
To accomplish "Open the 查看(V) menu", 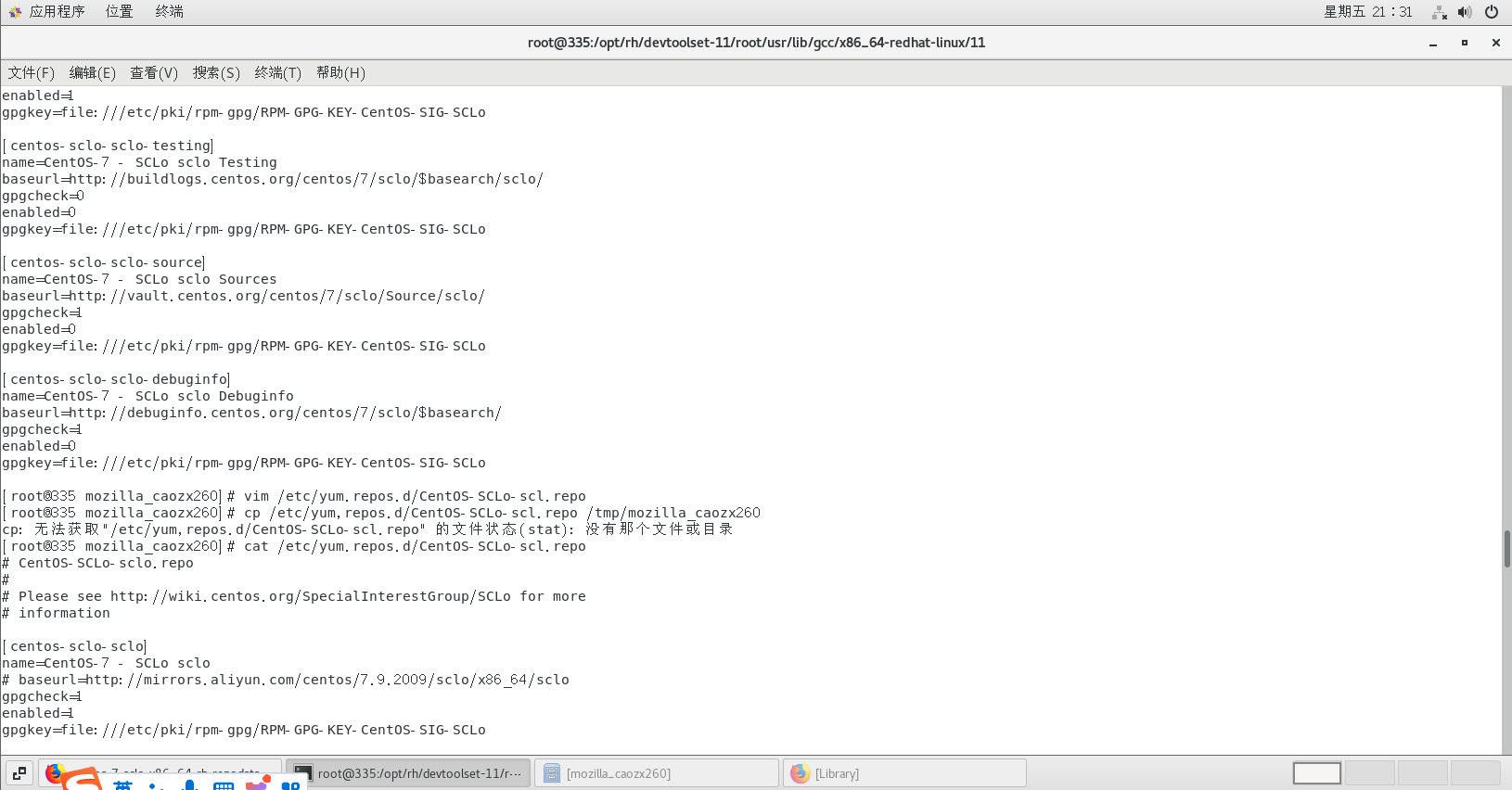I will click(154, 72).
